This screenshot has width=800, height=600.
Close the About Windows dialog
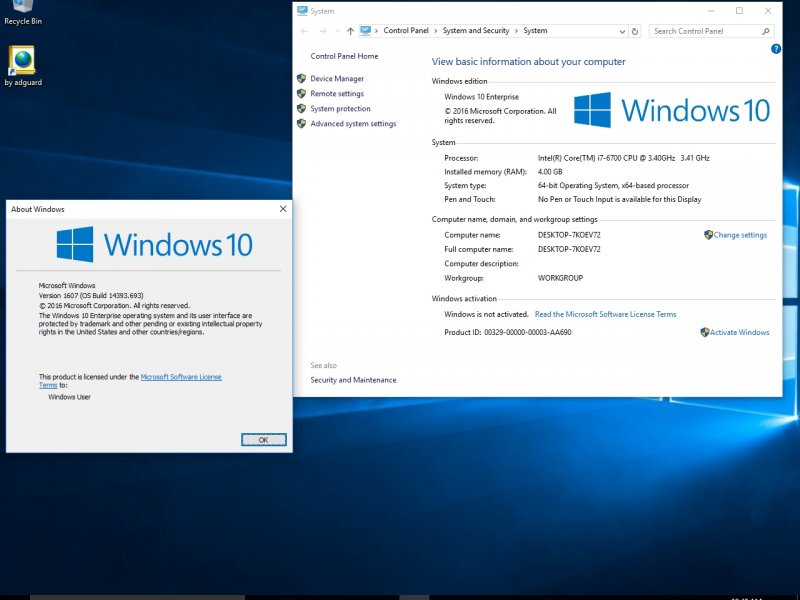click(283, 209)
